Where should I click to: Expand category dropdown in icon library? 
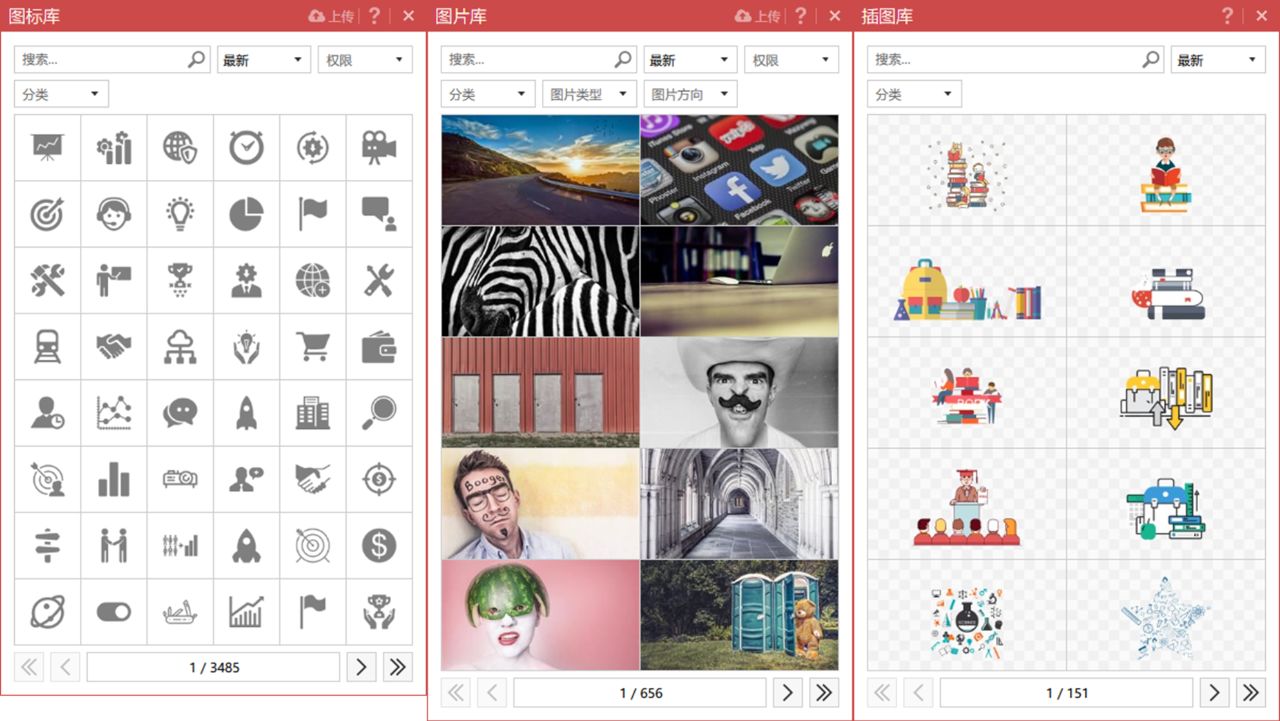click(61, 94)
